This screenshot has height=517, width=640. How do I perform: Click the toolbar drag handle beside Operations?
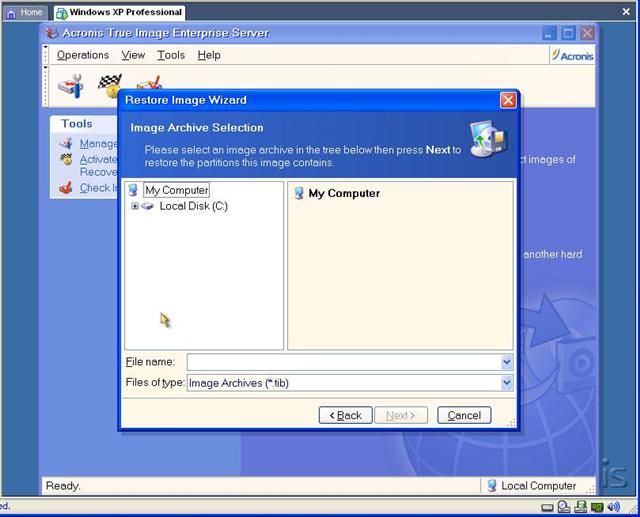(x=45, y=55)
